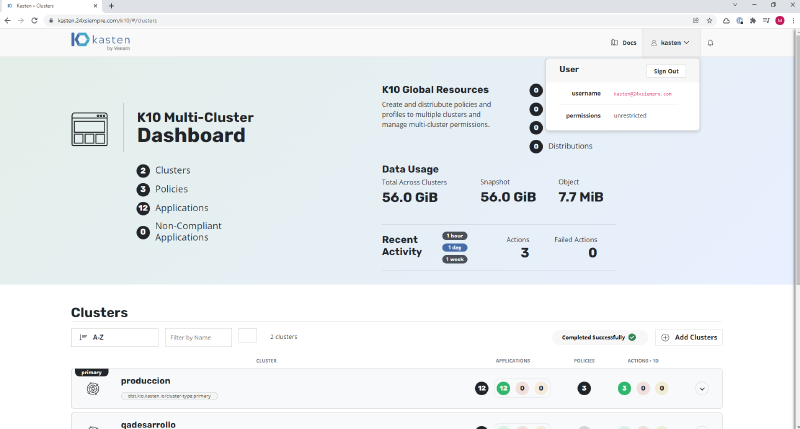This screenshot has height=429, width=800.
Task: Sign out of the Kasten session
Action: (666, 71)
